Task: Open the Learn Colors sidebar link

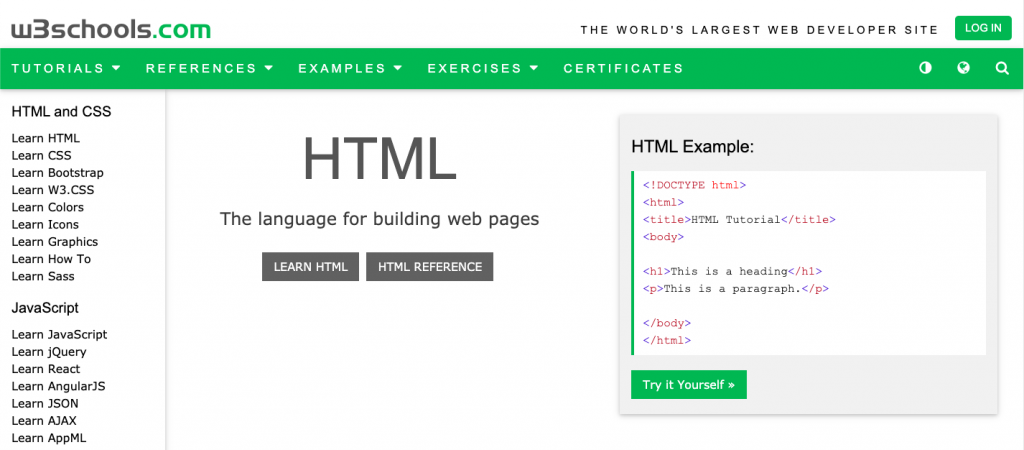Action: pyautogui.click(x=48, y=207)
